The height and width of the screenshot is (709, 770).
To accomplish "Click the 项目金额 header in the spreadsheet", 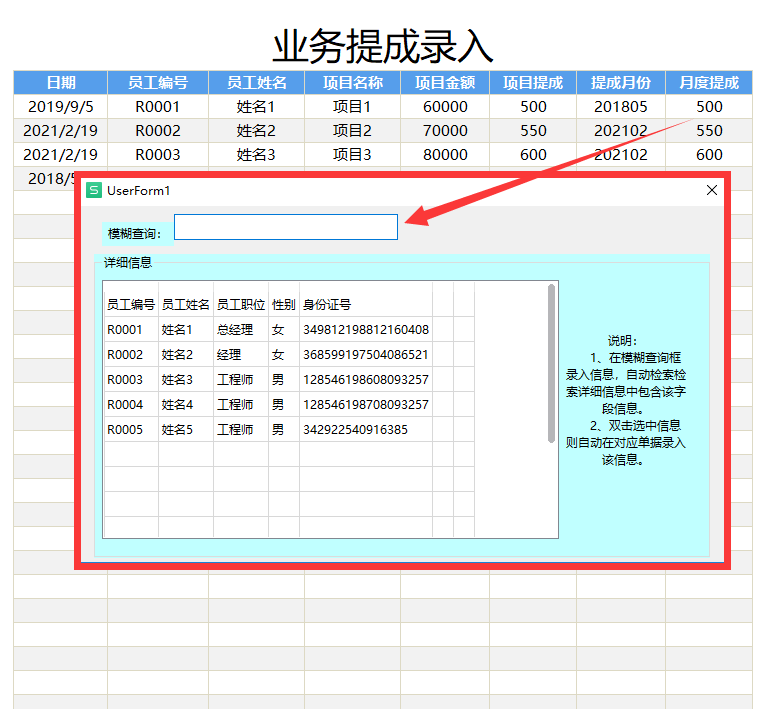I will click(x=445, y=82).
